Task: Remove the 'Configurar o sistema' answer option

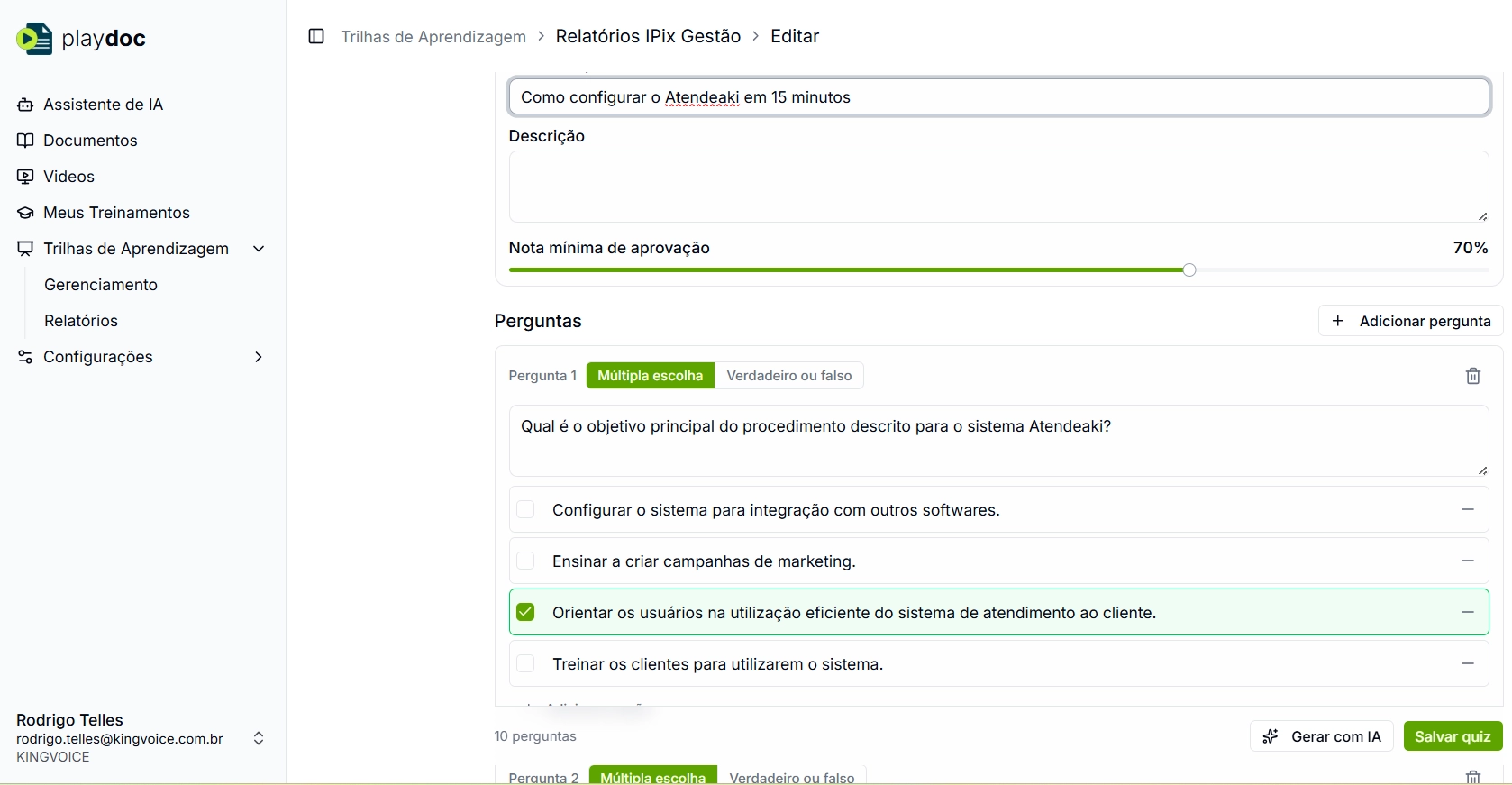Action: 1468,509
